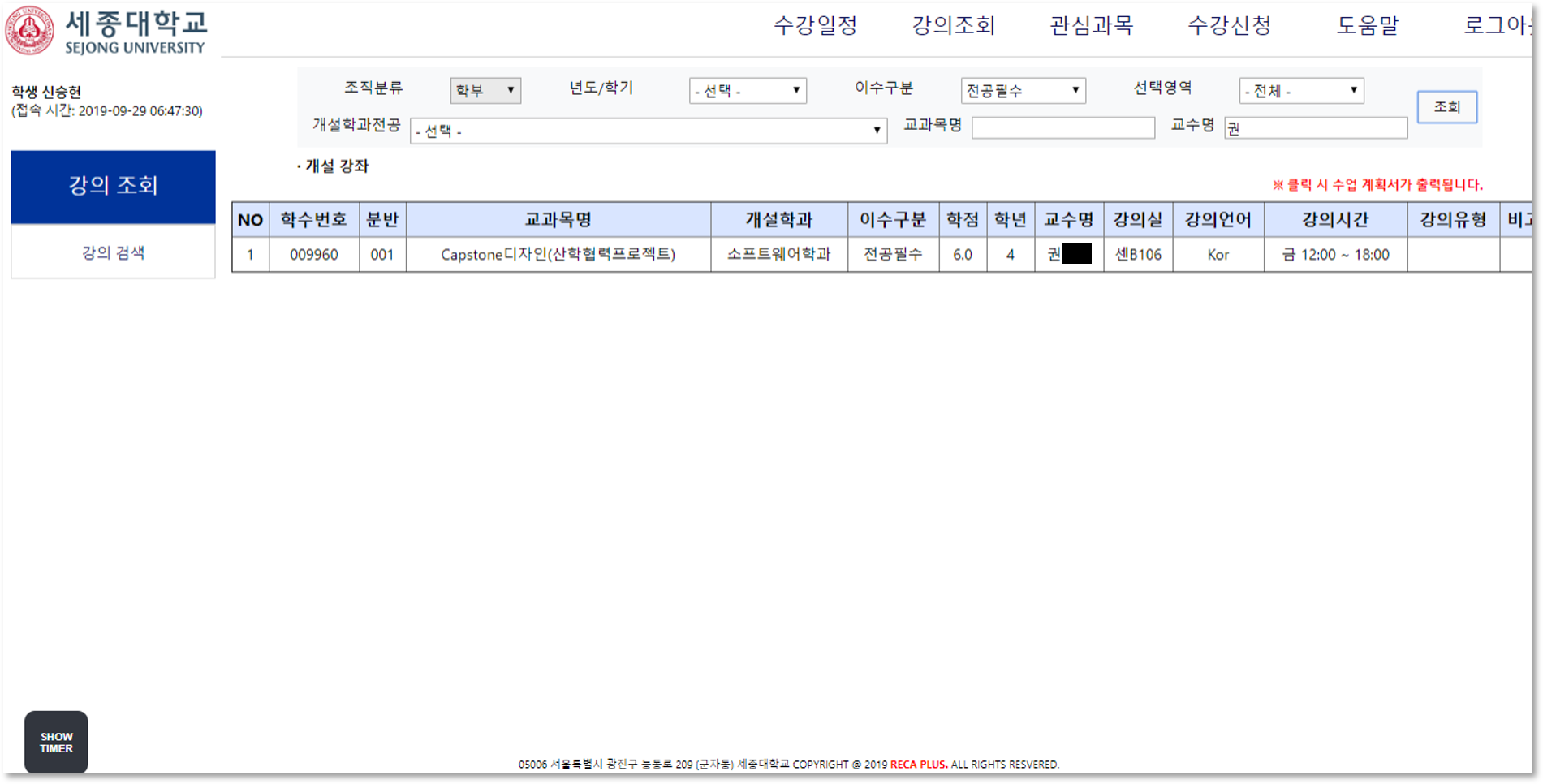Click the 조회 search button
Screen dimensions: 1543x784
point(1446,107)
